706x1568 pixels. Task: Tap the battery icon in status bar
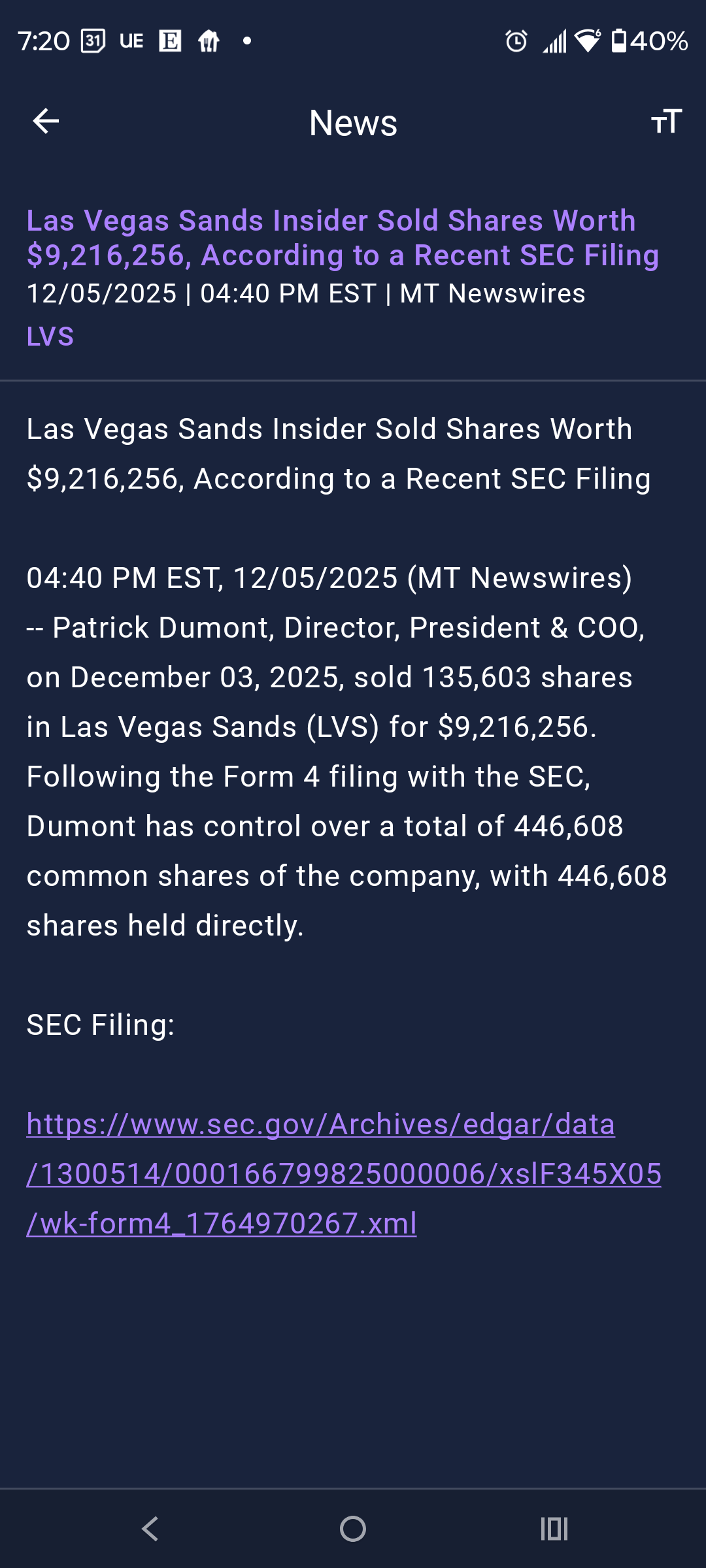click(x=618, y=41)
